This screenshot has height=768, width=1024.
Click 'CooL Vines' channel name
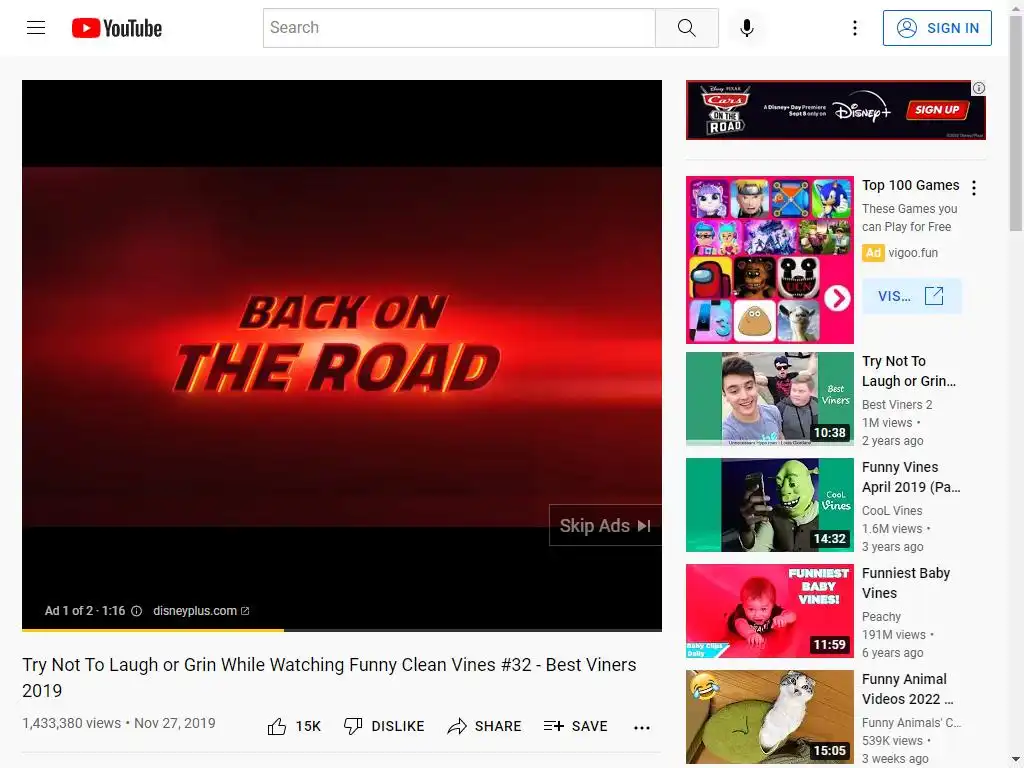click(892, 511)
